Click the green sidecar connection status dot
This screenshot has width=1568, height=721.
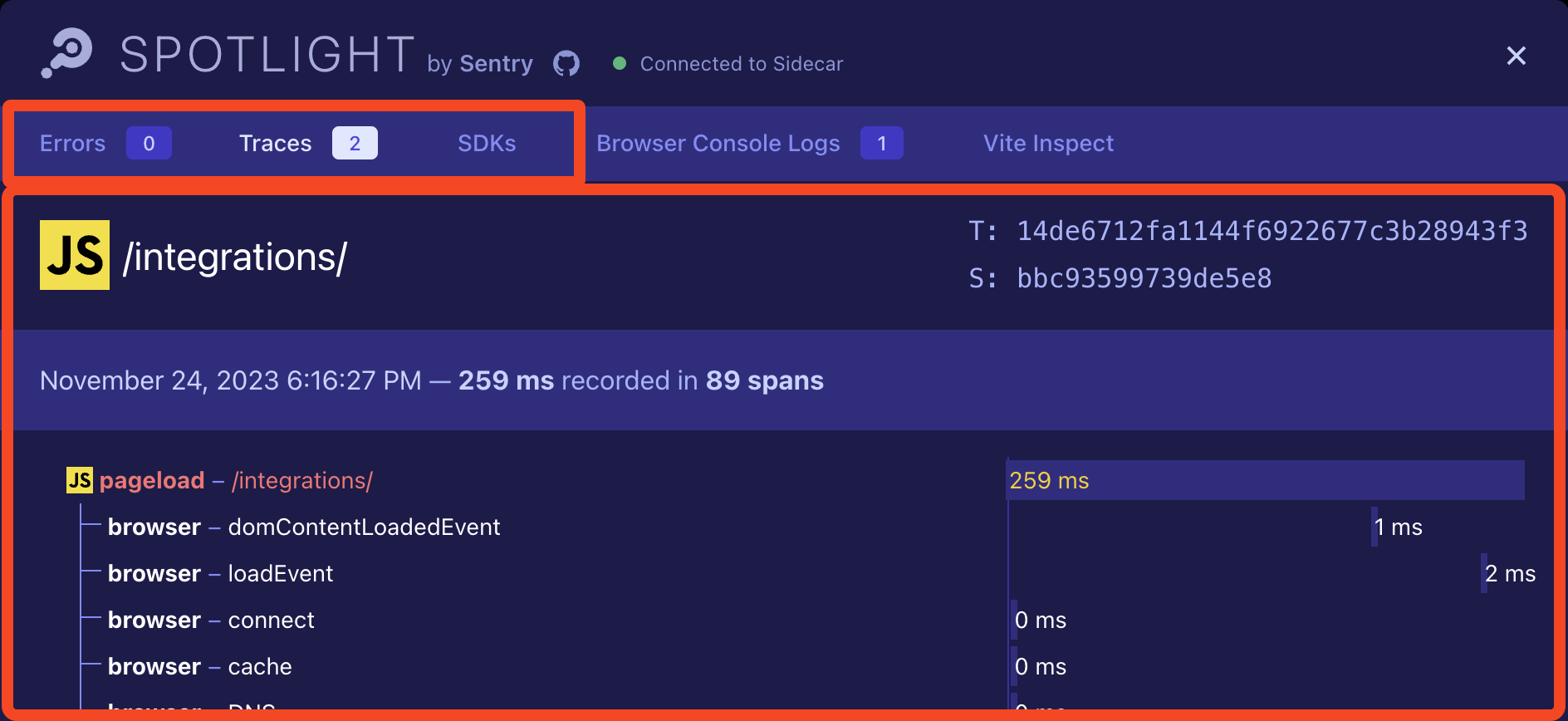point(619,63)
